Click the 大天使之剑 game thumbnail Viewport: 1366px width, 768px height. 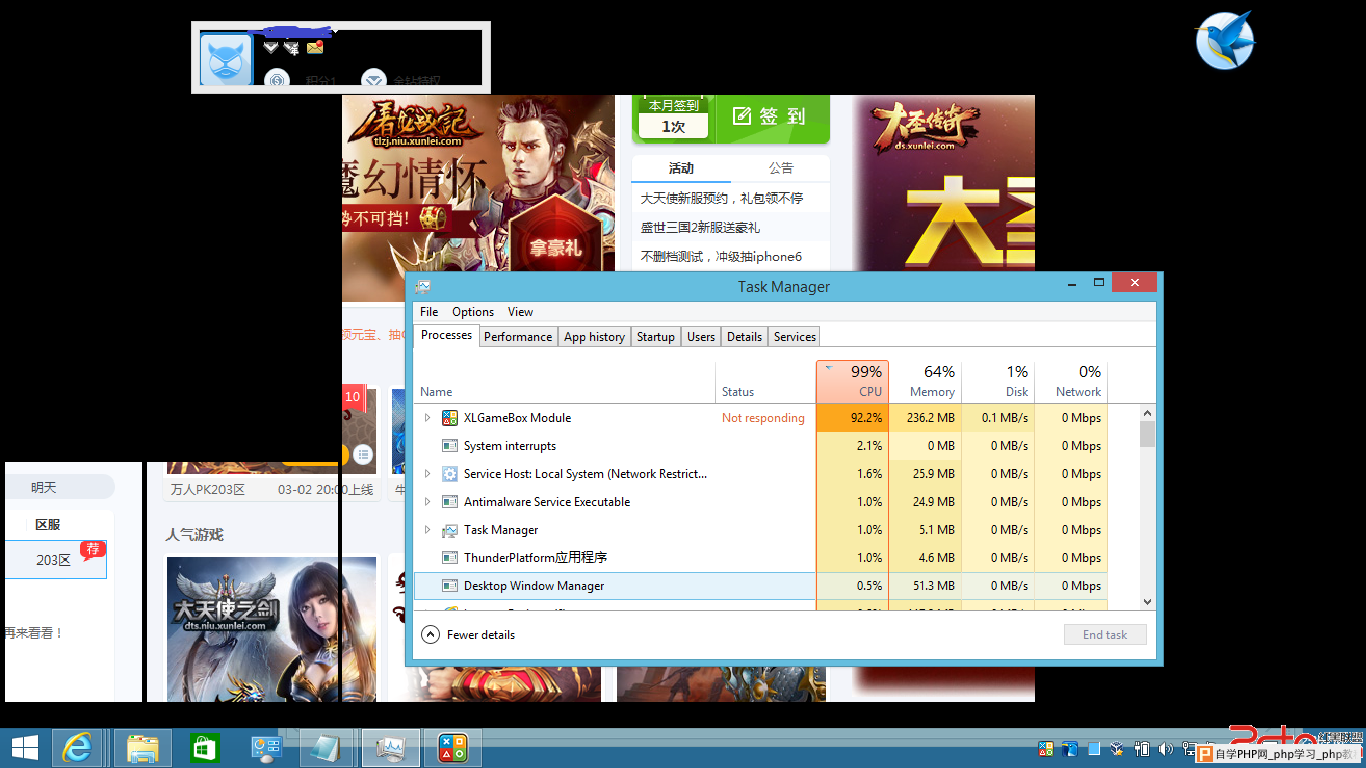pyautogui.click(x=271, y=628)
